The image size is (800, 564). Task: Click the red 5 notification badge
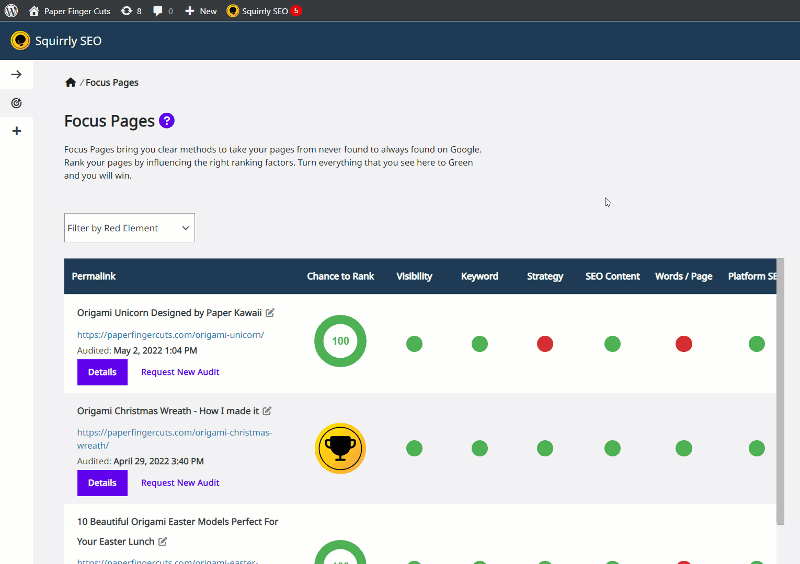[x=296, y=11]
